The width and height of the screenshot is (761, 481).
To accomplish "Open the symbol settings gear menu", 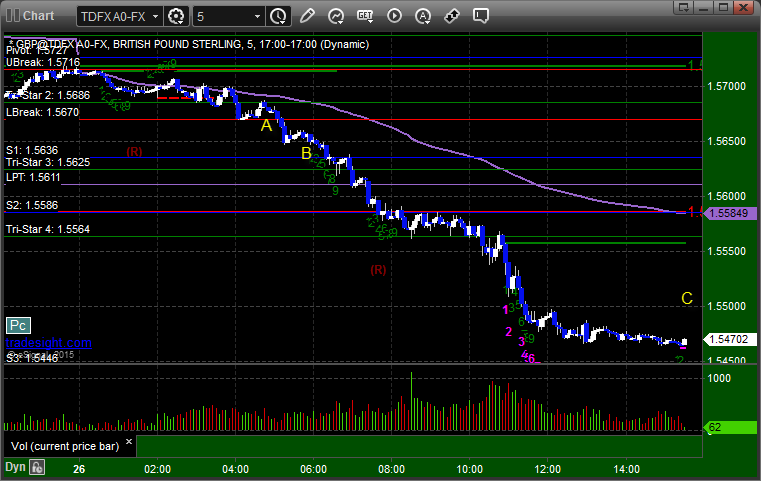I will 176,17.
